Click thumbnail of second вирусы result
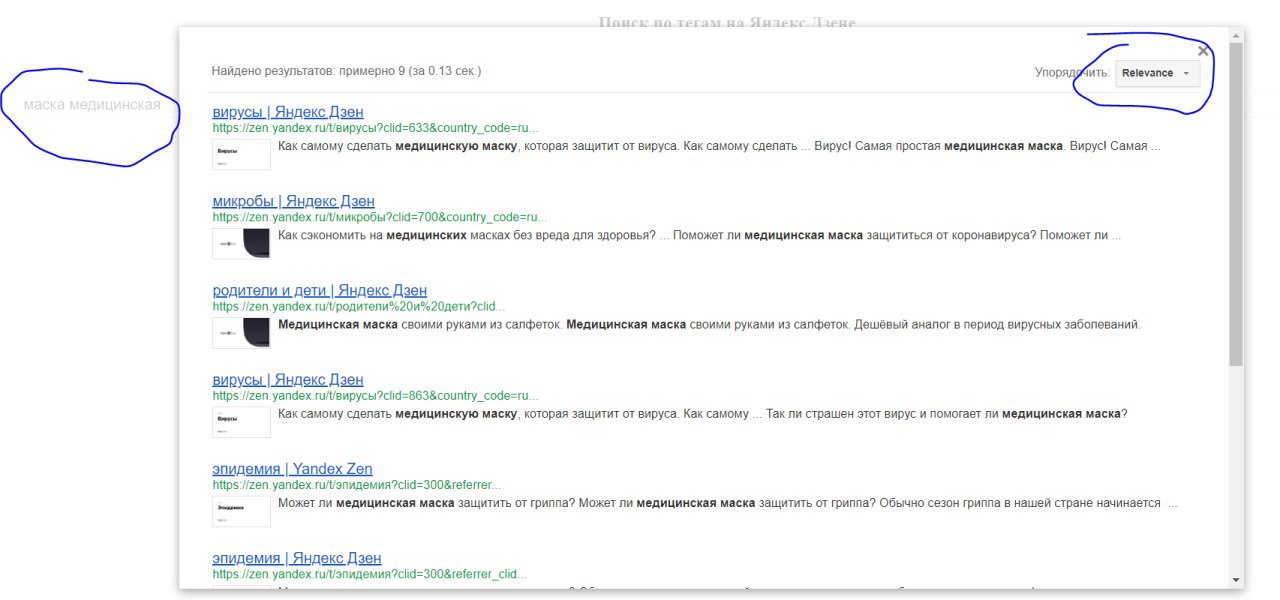 tap(241, 422)
